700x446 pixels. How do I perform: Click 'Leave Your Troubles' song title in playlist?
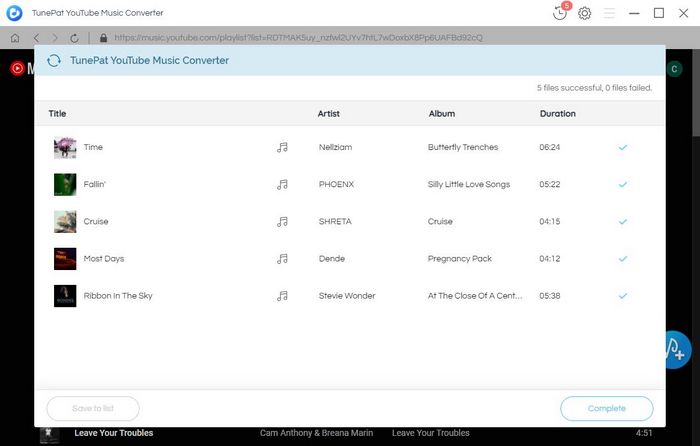[114, 433]
